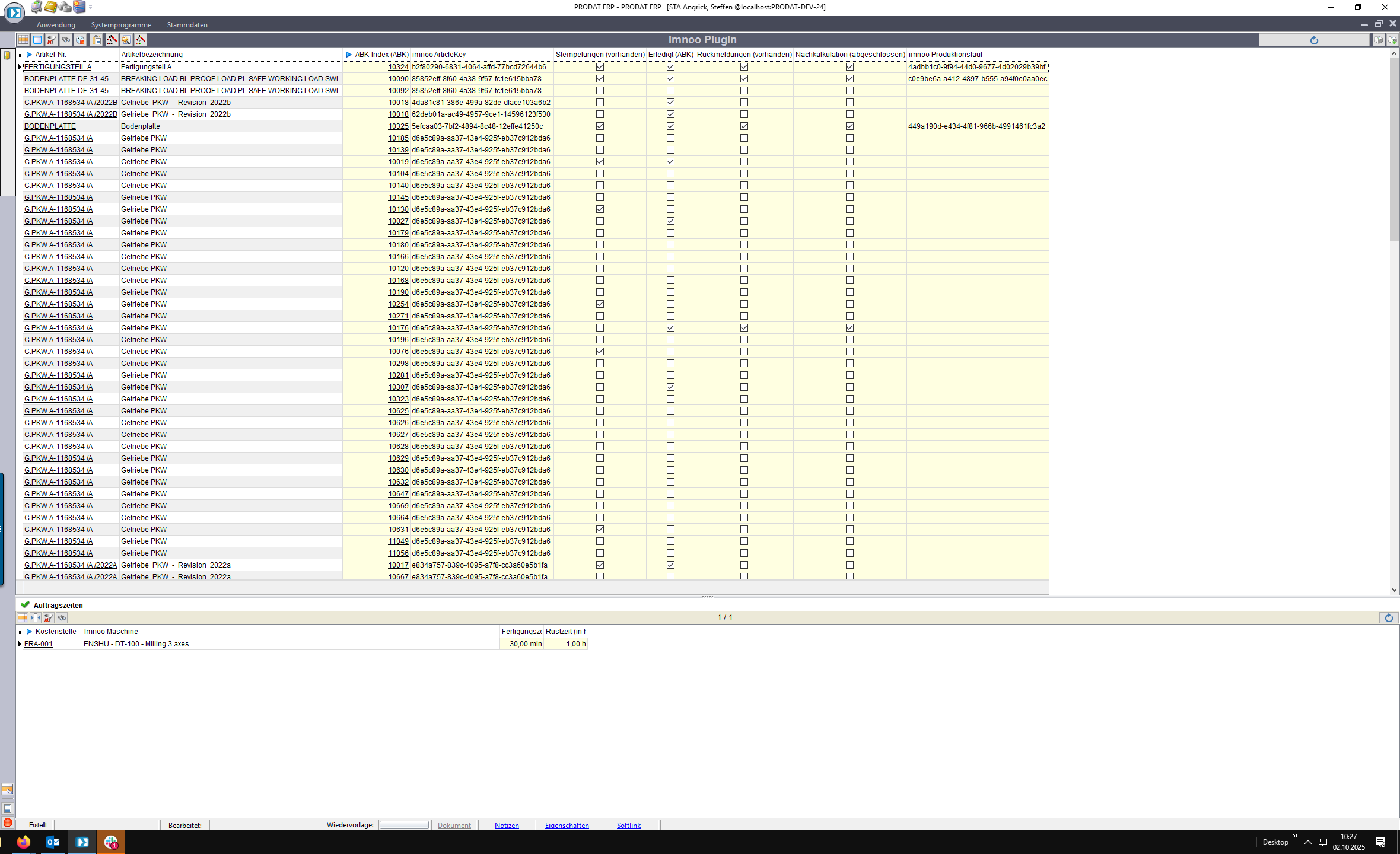Expand the quick access toolbar dropdown arrow
The width and height of the screenshot is (1400, 854).
(x=90, y=7)
